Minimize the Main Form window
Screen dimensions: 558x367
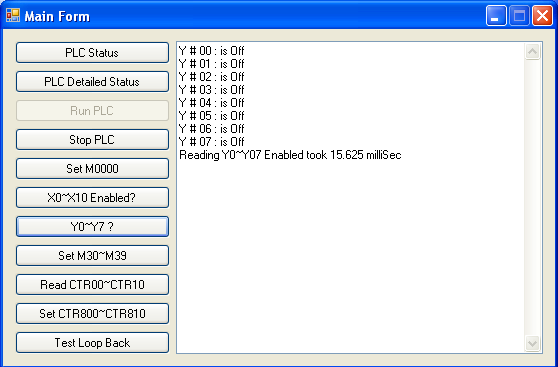point(496,16)
